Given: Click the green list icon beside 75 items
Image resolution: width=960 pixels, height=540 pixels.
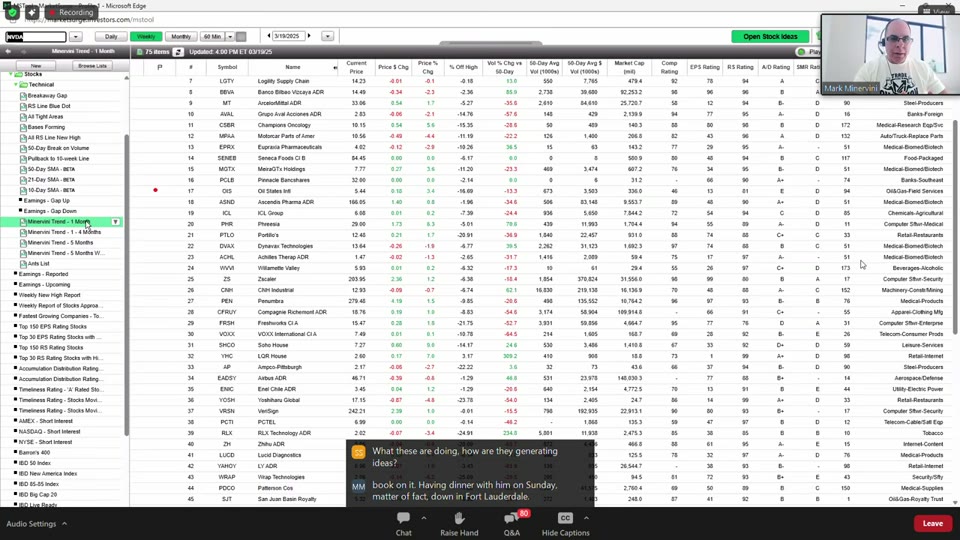Looking at the screenshot, I should point(139,52).
